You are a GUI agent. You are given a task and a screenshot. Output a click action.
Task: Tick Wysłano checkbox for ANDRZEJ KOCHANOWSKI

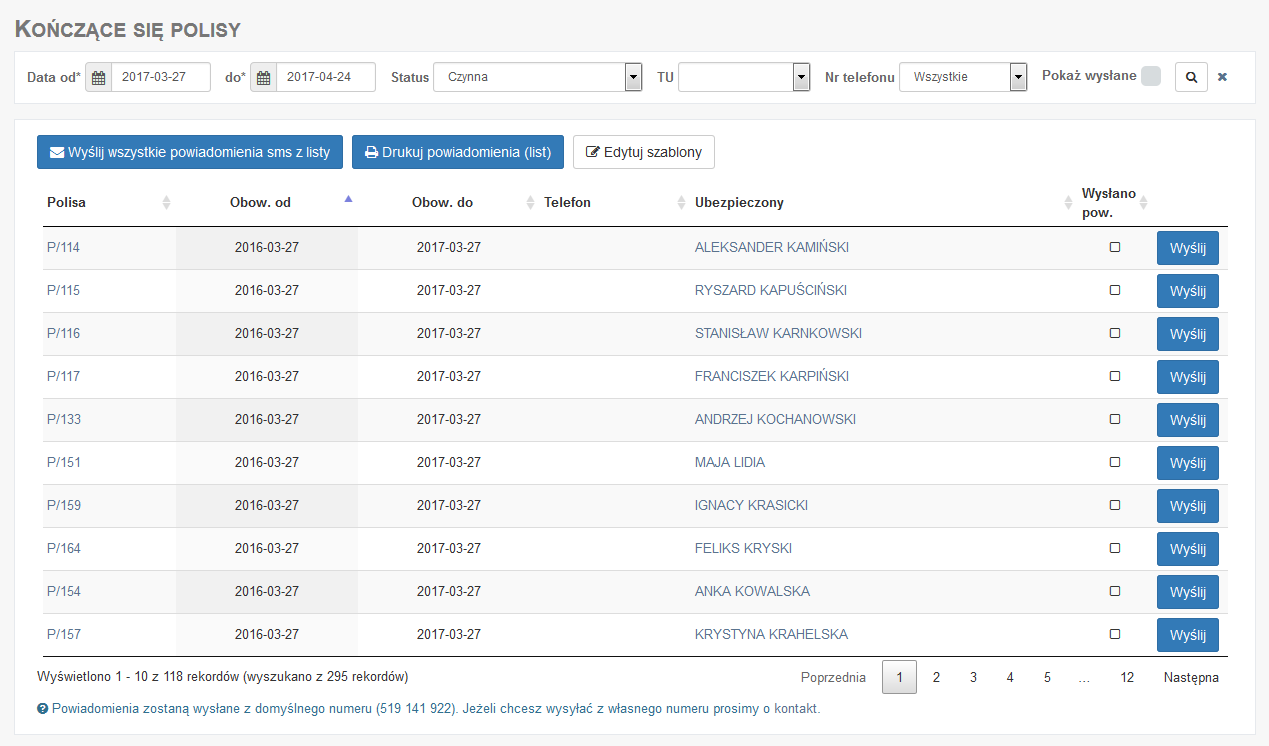[1115, 419]
